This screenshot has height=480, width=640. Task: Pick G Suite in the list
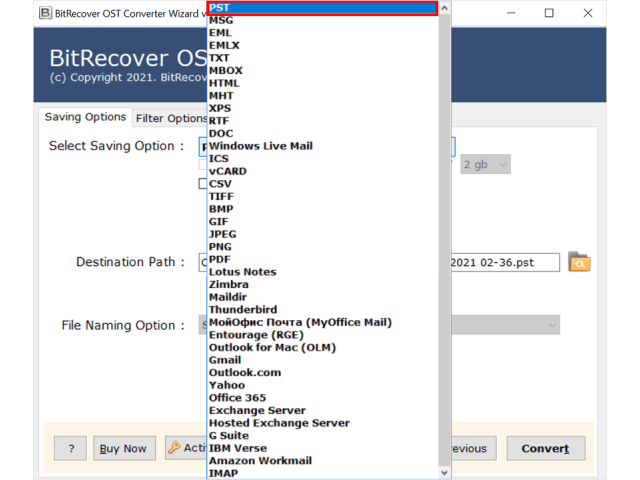322,436
